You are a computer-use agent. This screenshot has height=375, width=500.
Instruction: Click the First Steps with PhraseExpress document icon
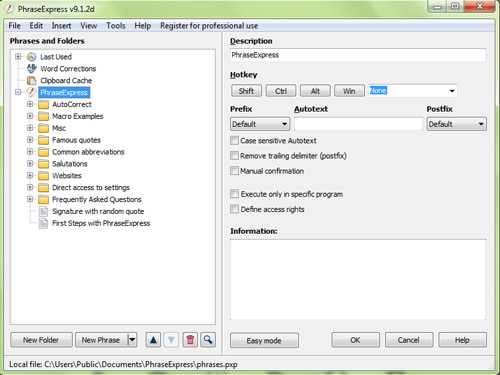[x=43, y=223]
